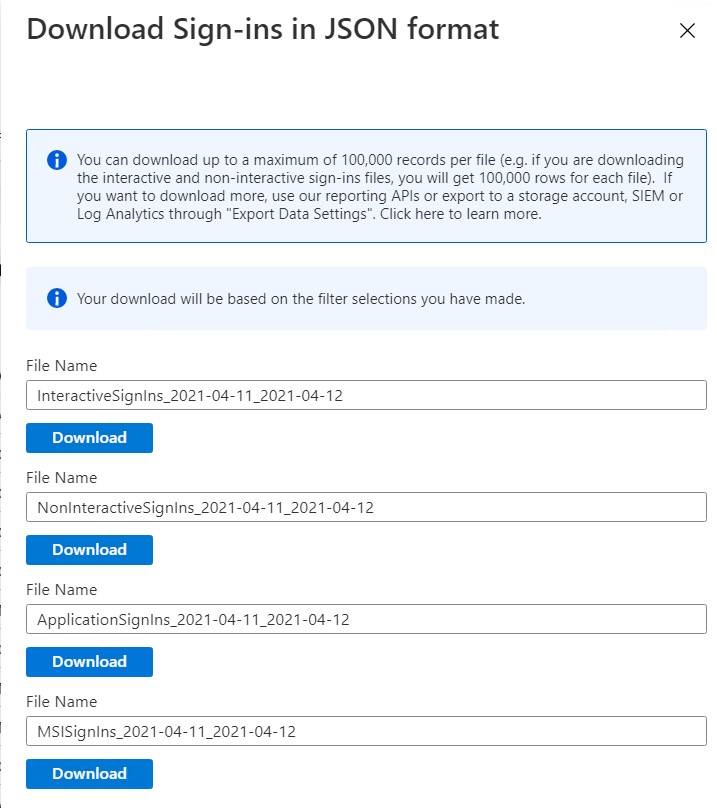Click the info icon in the 100,000 records notice
717x808 pixels.
pyautogui.click(x=57, y=160)
